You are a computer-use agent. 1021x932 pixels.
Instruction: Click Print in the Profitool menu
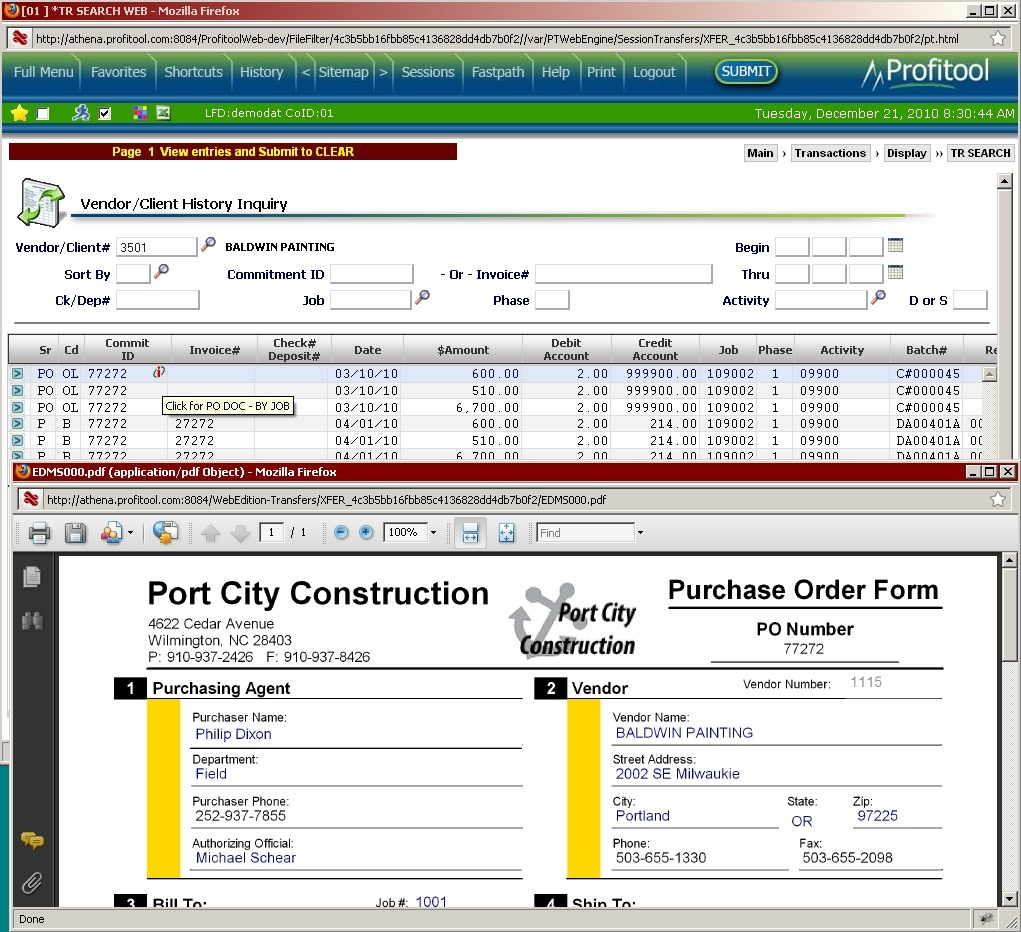601,72
